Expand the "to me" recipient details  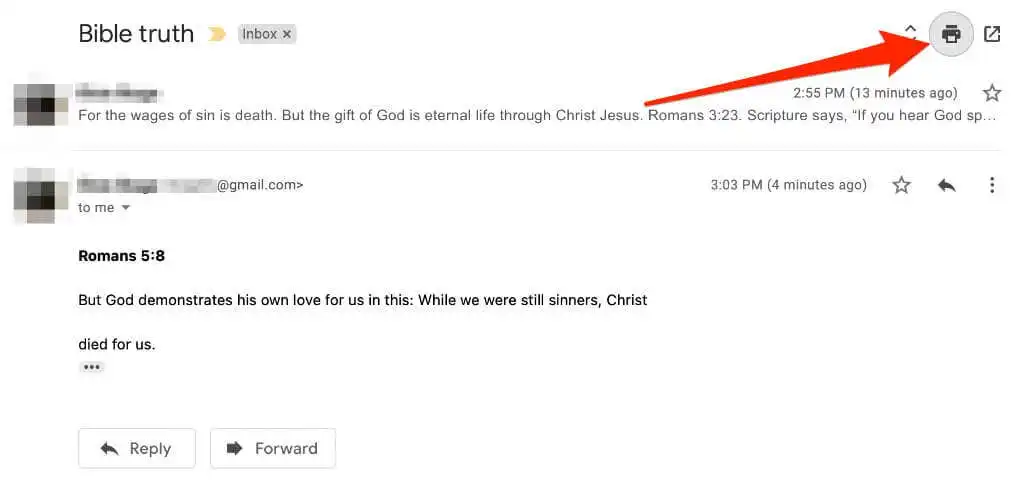click(126, 208)
